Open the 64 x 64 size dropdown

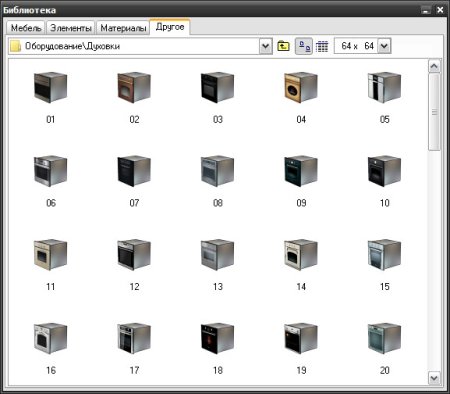click(x=384, y=46)
